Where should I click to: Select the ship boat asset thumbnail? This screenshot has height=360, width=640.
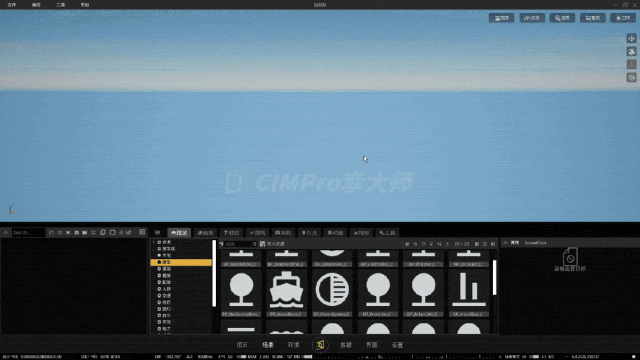(287, 293)
